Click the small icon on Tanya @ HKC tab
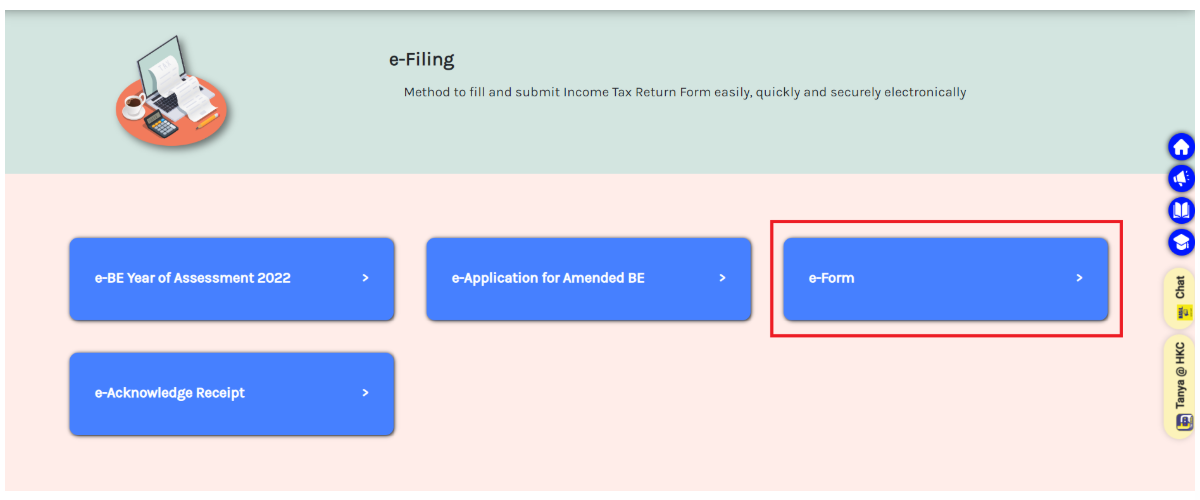The height and width of the screenshot is (500, 1200). (x=1181, y=422)
